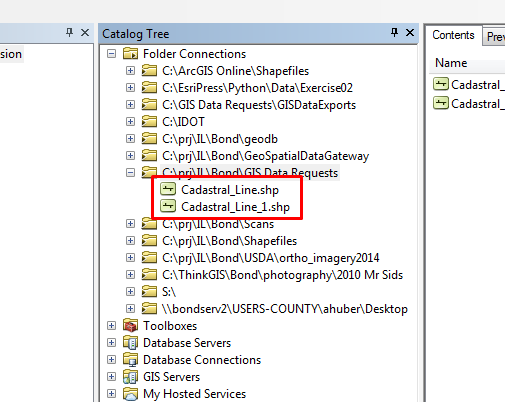This screenshot has width=505, height=402.
Task: Click the Cadastral_Line.shp shapefile icon in tree
Action: pyautogui.click(x=168, y=189)
